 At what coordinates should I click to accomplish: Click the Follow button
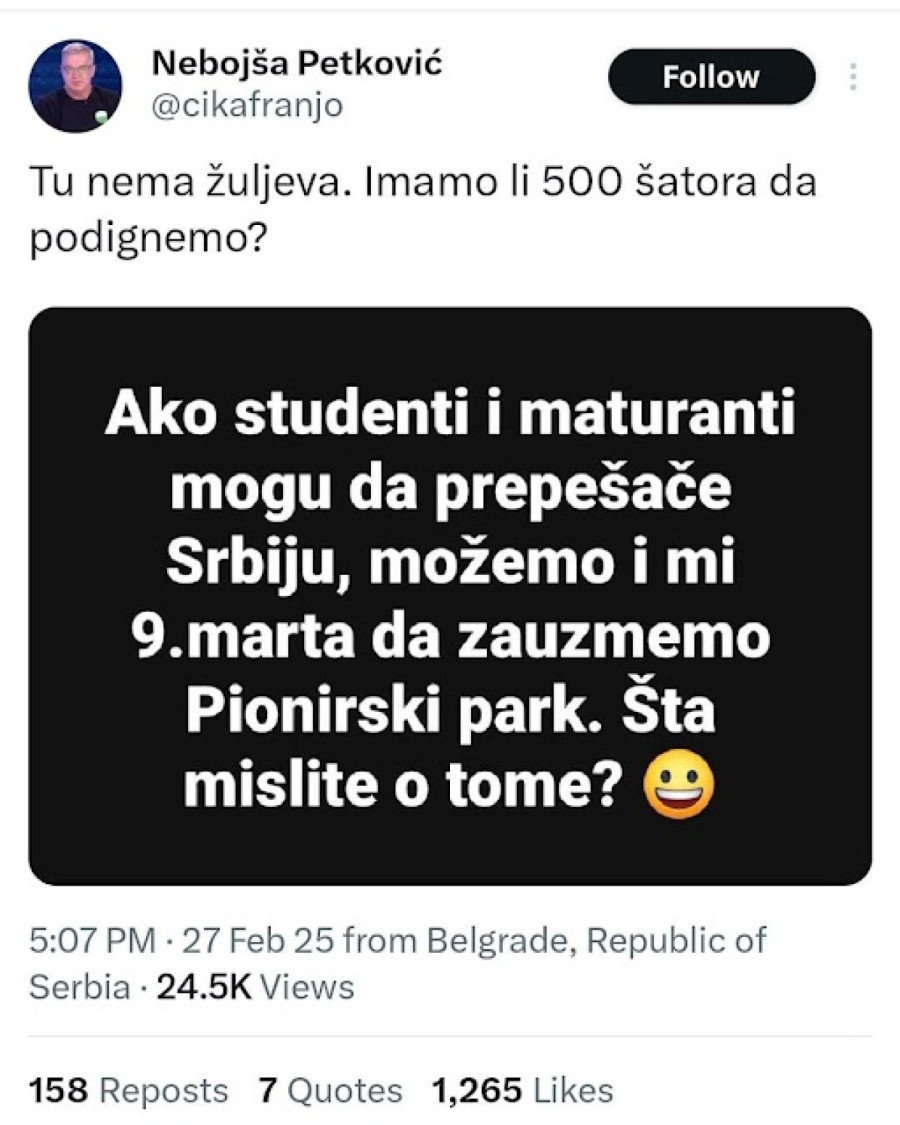click(710, 76)
